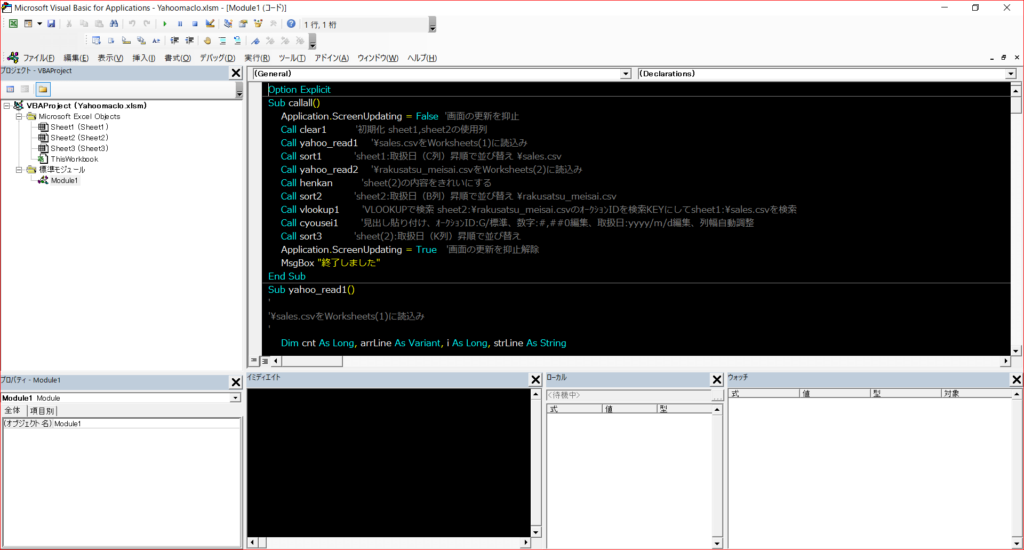Click the Design Mode toolbar icon
The image size is (1024, 550).
pyautogui.click(x=209, y=23)
